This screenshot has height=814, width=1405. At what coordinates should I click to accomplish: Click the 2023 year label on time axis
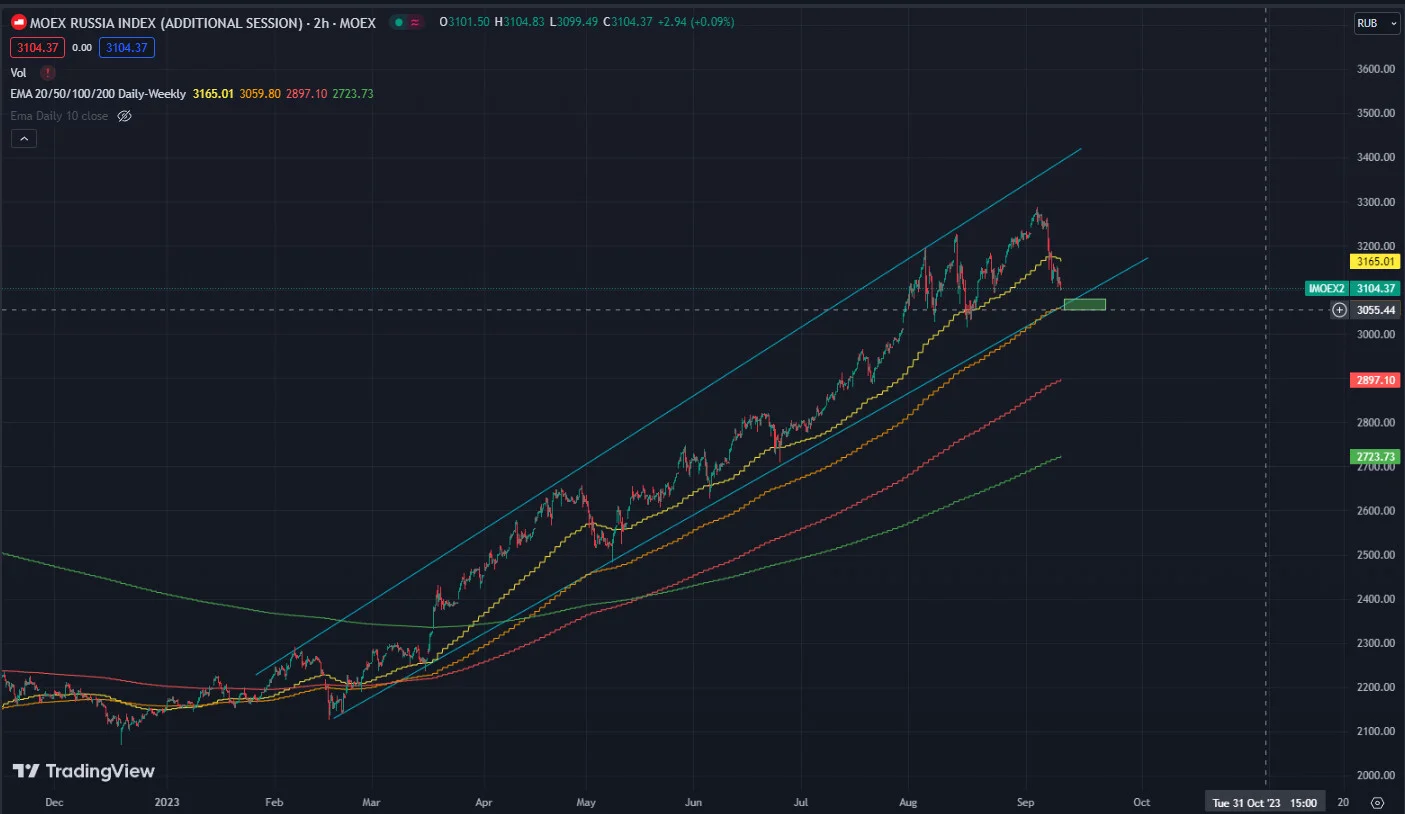tap(166, 802)
